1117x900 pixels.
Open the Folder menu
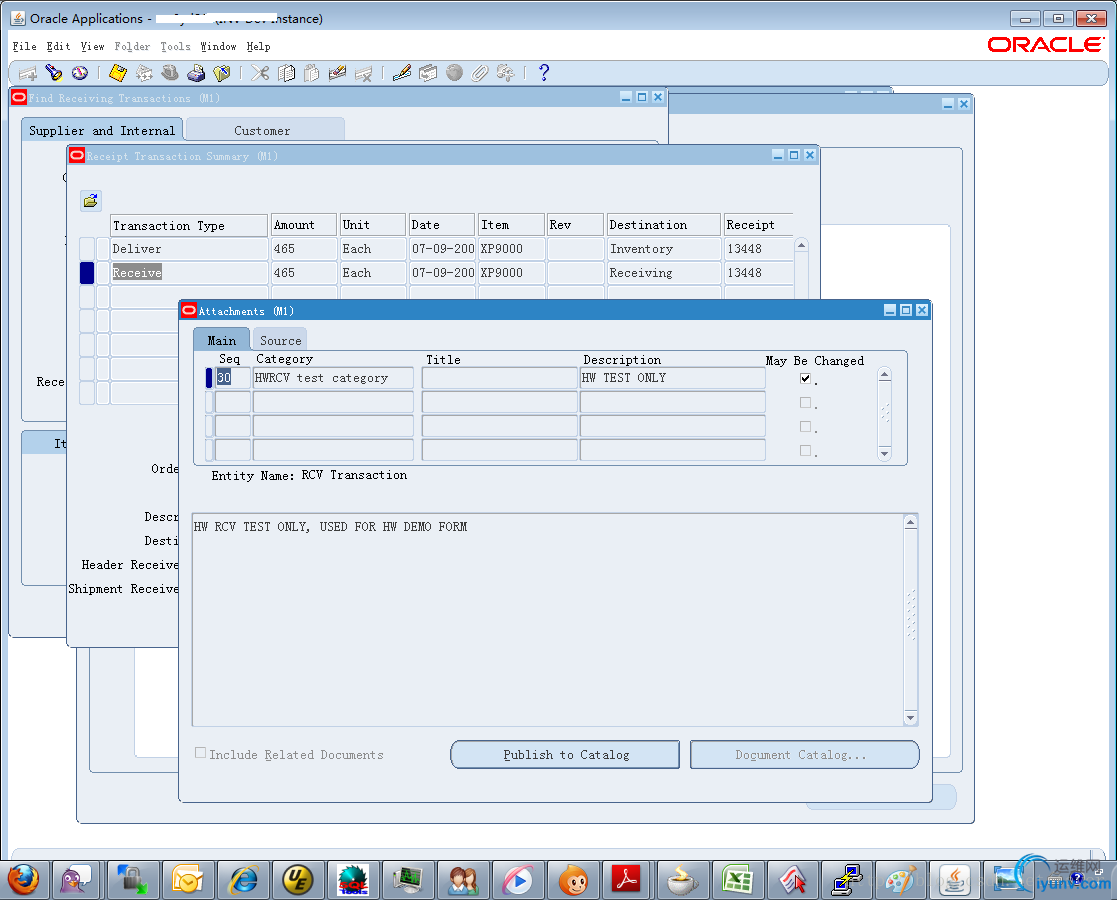[x=133, y=46]
